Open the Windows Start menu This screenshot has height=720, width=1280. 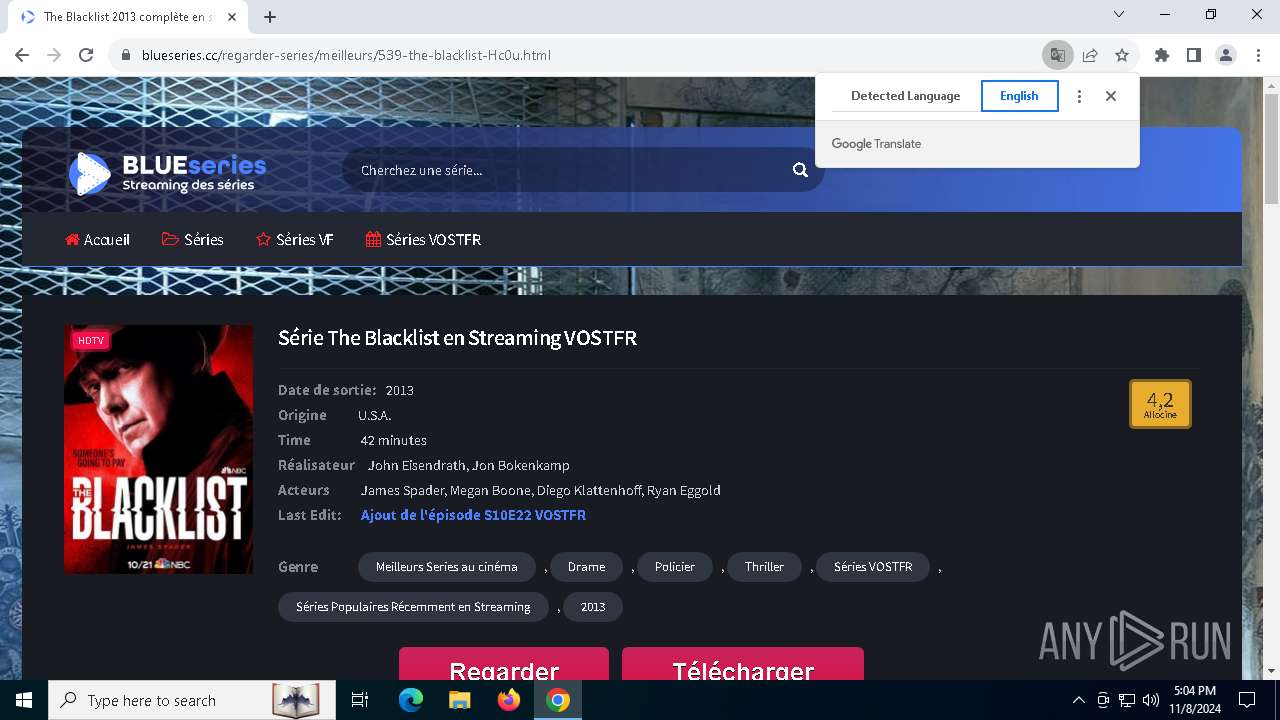pyautogui.click(x=24, y=700)
